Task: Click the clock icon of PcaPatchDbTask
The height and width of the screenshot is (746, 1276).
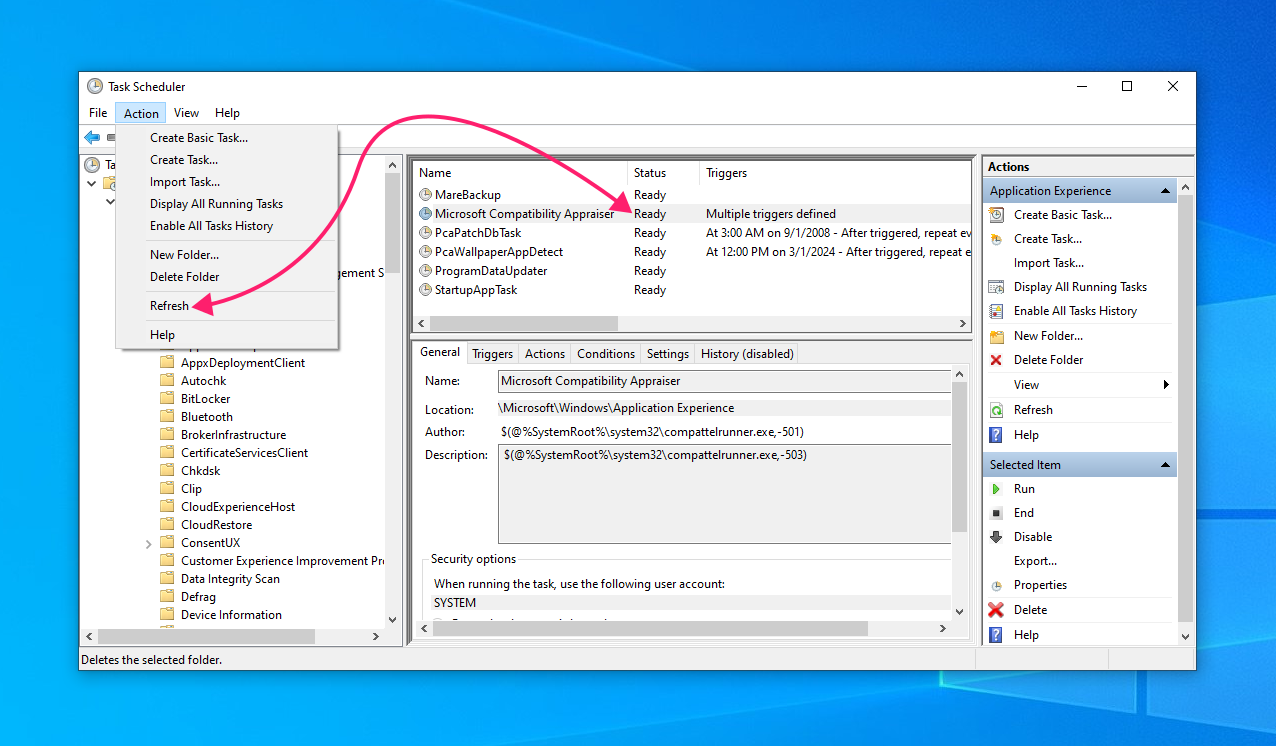Action: point(425,233)
